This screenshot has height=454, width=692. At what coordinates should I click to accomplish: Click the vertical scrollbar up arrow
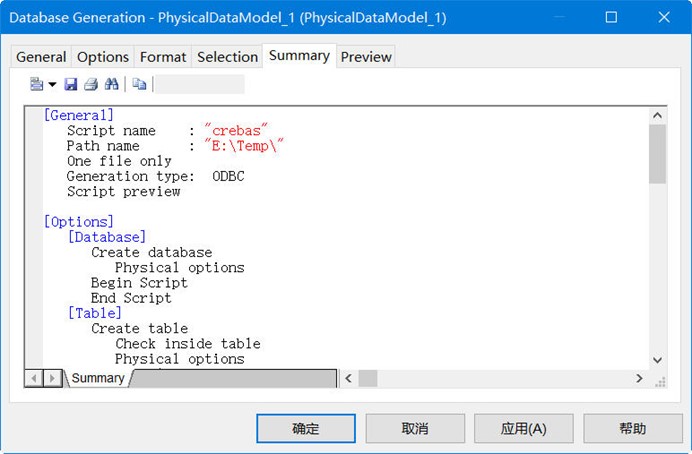pyautogui.click(x=657, y=116)
